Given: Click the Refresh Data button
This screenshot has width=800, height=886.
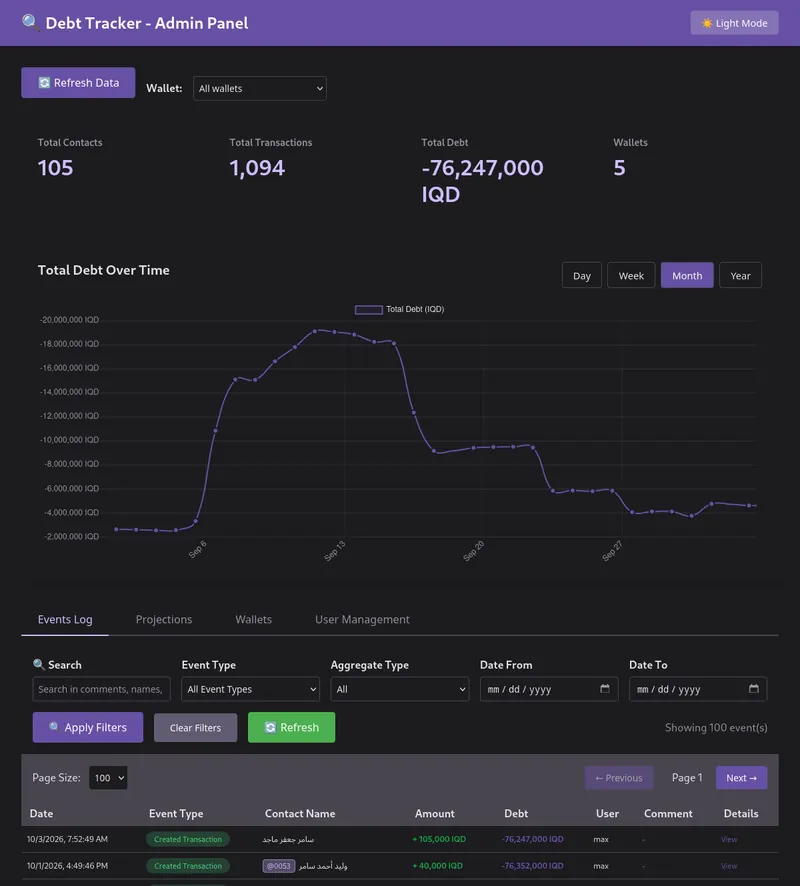Looking at the screenshot, I should 78,82.
